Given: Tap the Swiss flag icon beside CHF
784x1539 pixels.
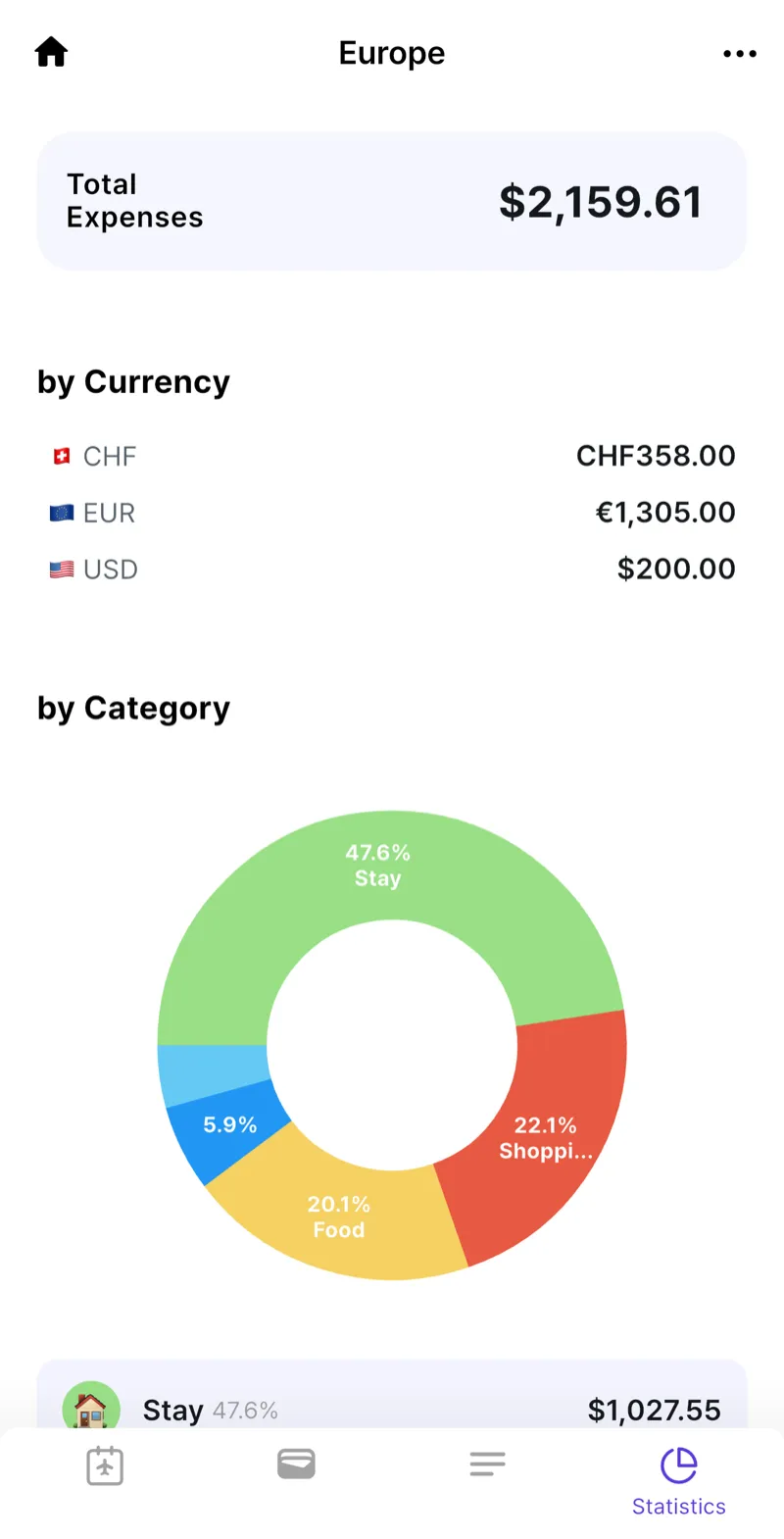Looking at the screenshot, I should [x=62, y=456].
